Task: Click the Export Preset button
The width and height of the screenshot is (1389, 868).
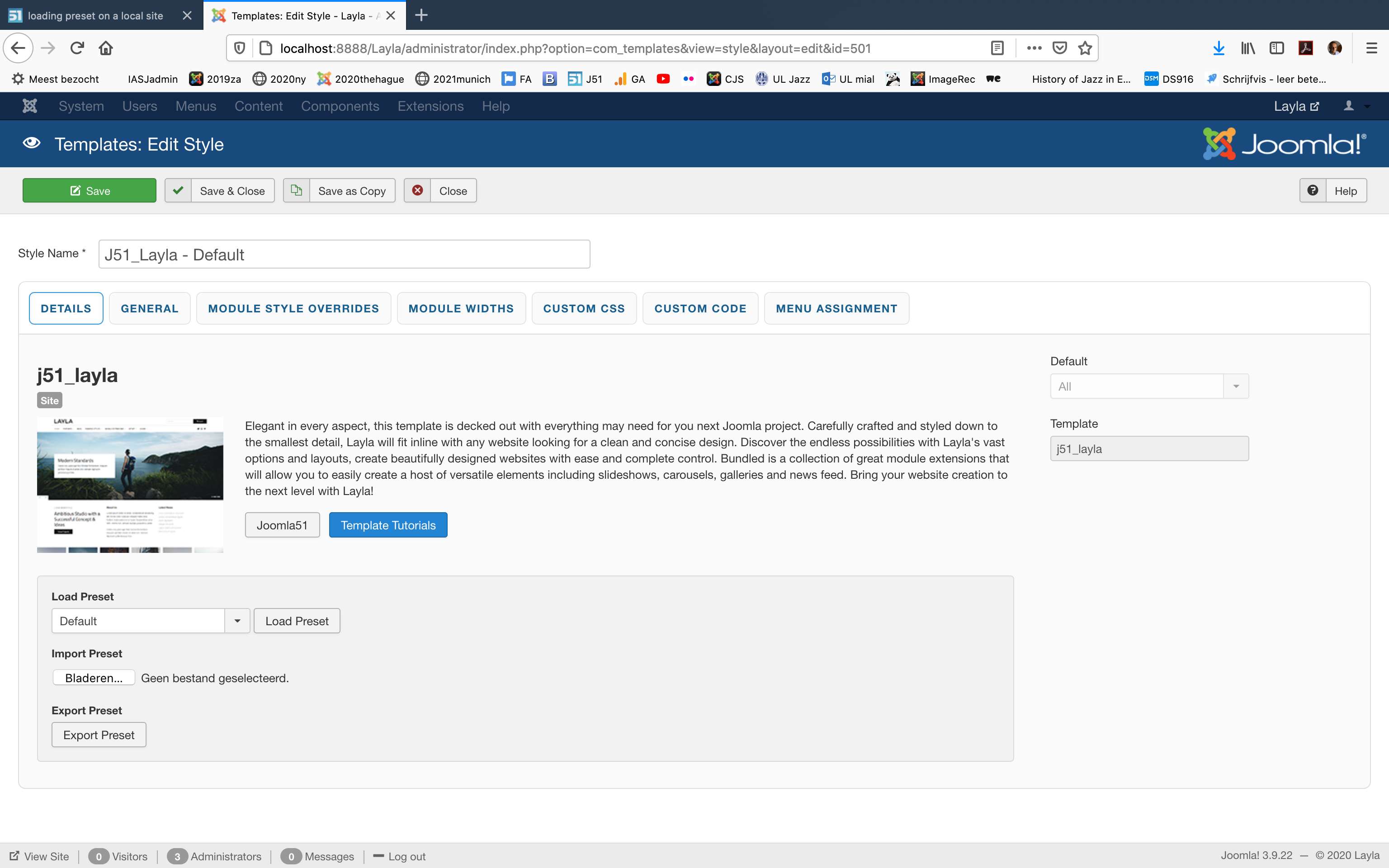Action: (99, 735)
